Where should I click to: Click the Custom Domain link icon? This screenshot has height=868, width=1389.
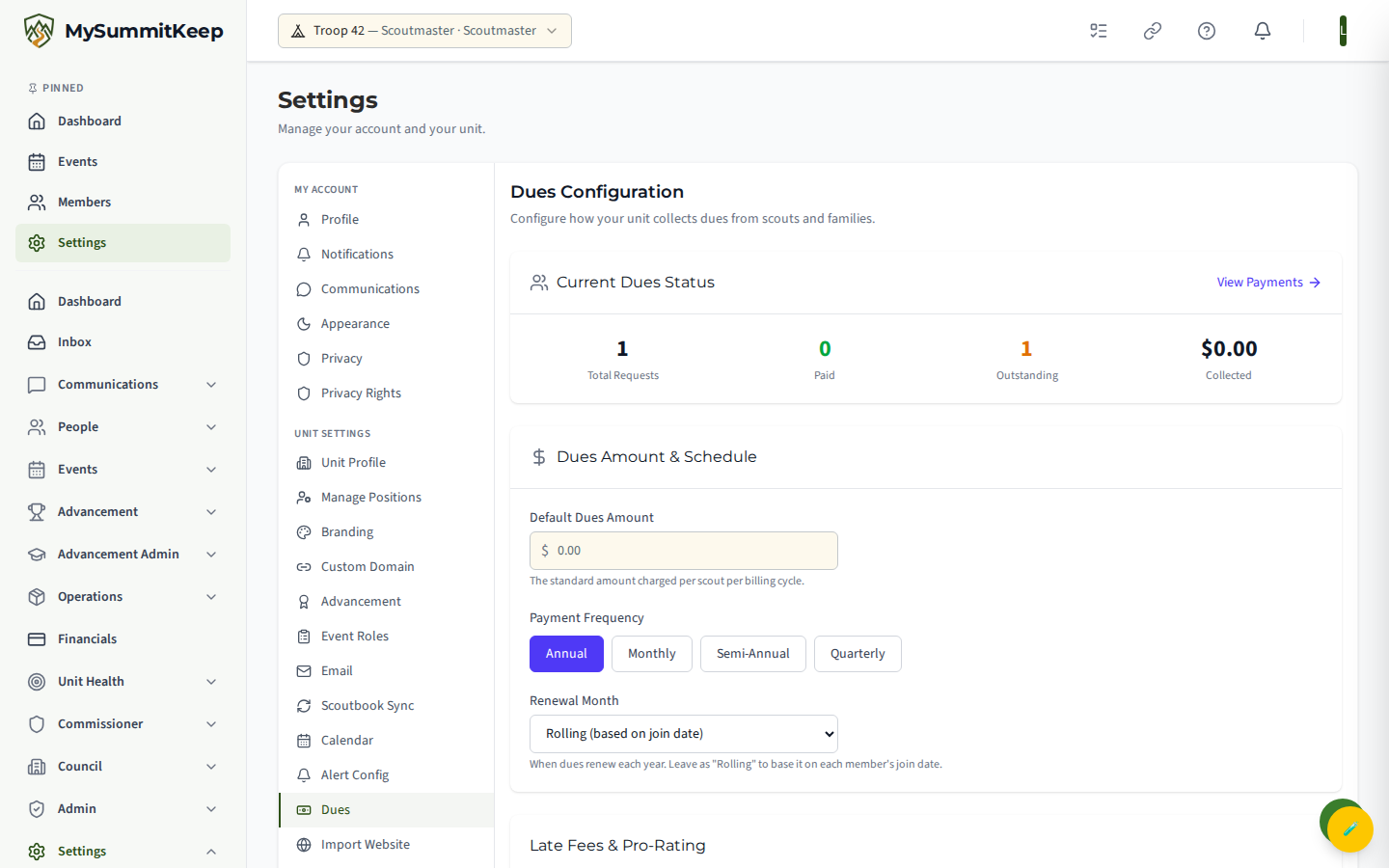(304, 567)
